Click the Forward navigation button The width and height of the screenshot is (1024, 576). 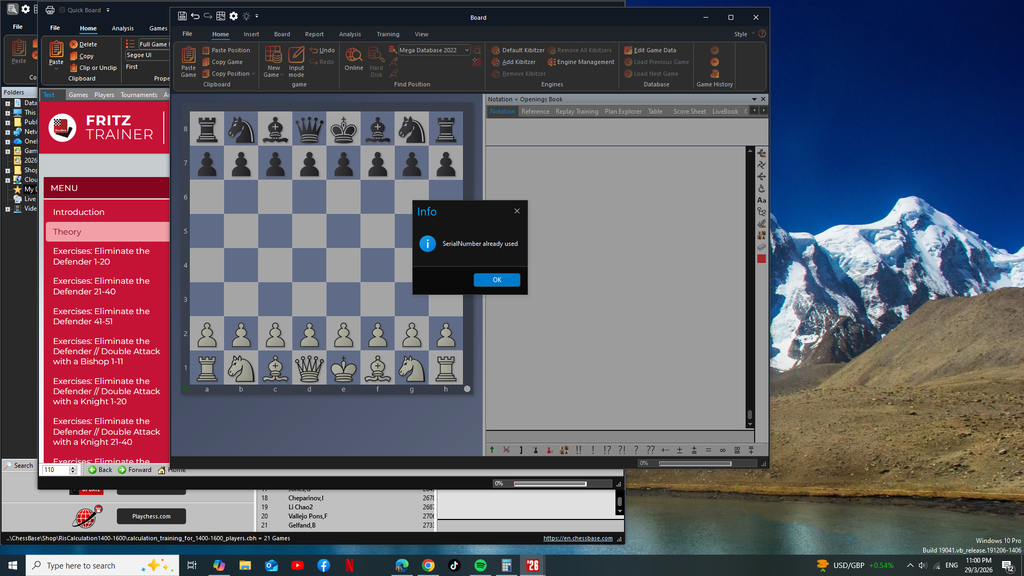[135, 470]
